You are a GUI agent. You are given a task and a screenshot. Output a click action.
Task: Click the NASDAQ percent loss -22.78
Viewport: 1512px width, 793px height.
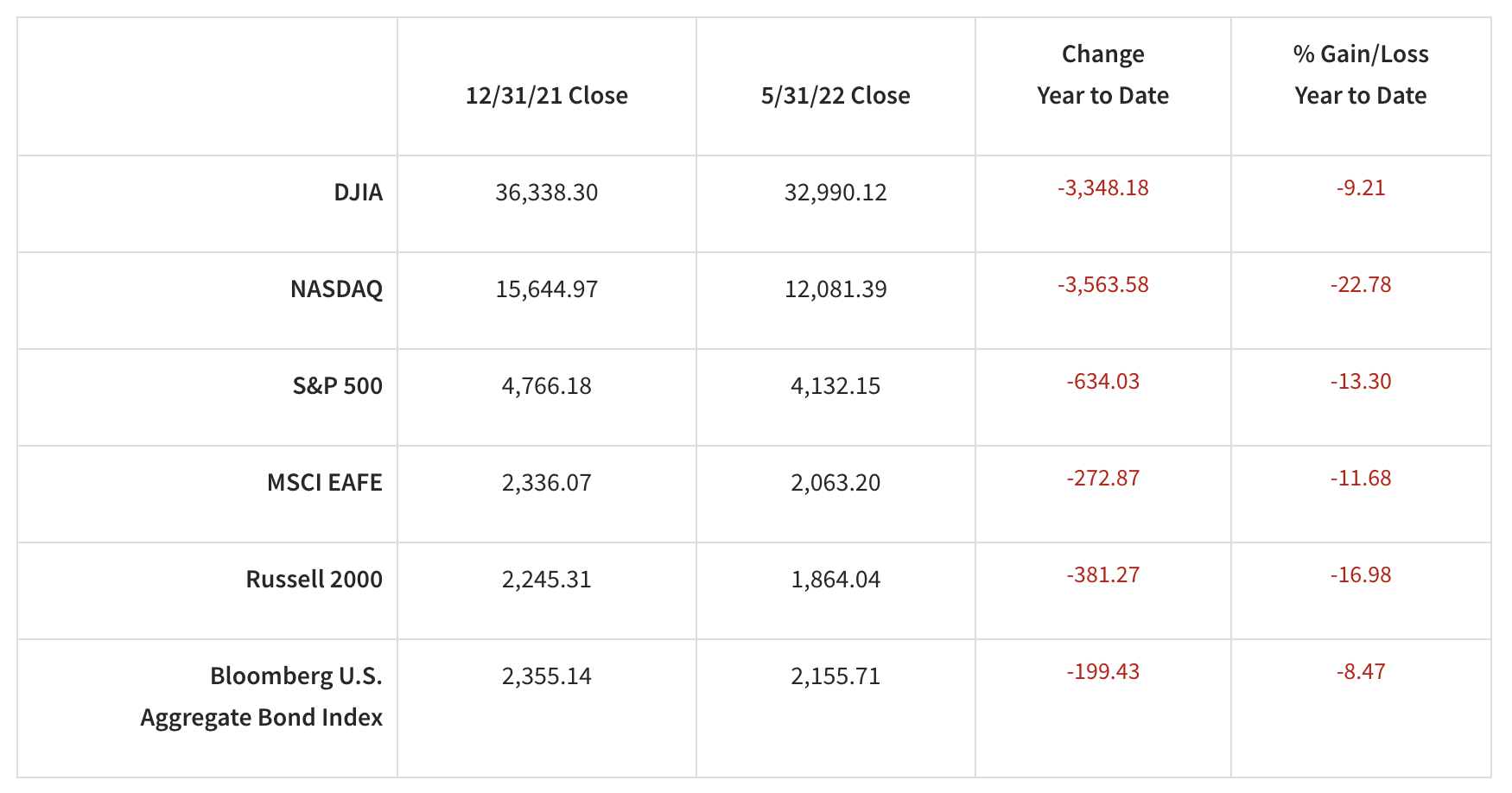point(1360,284)
